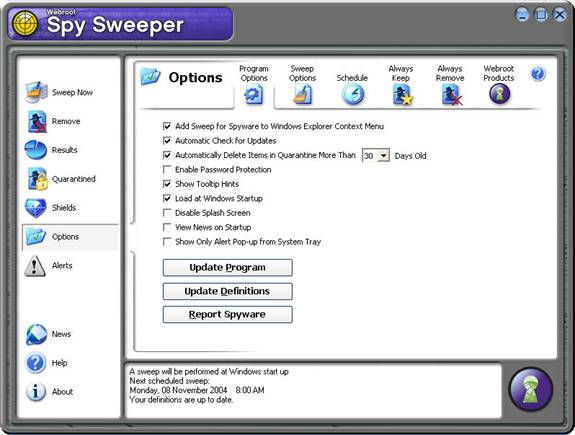Close the Spy Sweeper window
Viewport: 575px width, 435px height.
[x=560, y=15]
